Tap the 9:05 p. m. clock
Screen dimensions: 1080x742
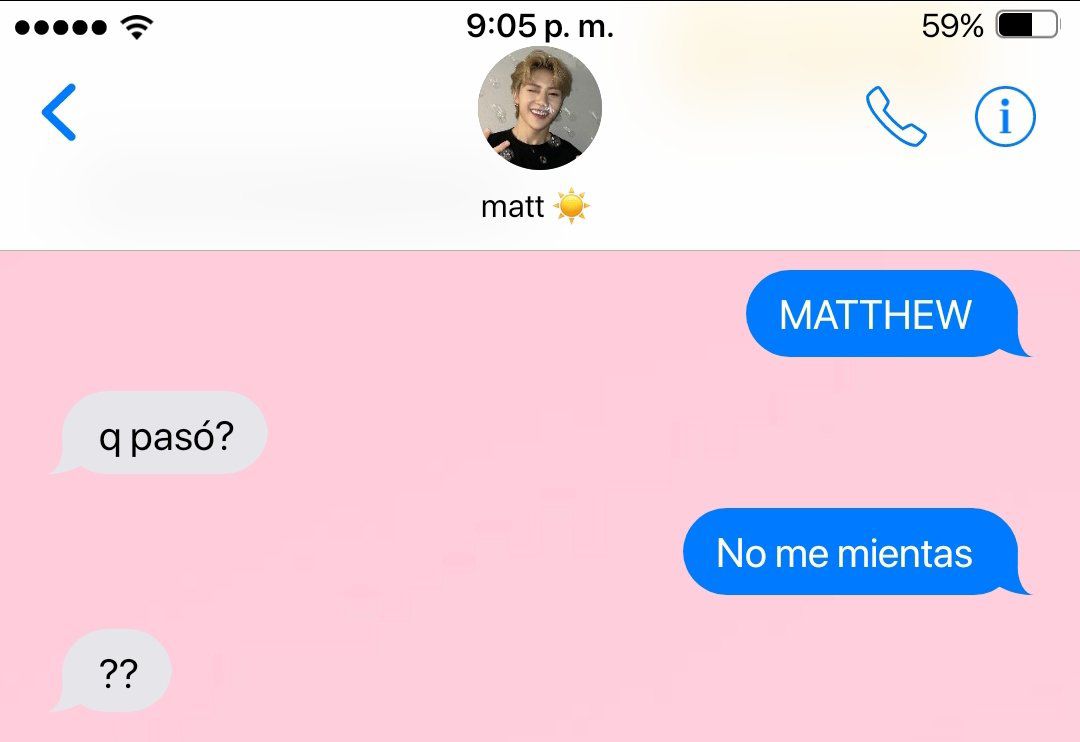point(539,26)
